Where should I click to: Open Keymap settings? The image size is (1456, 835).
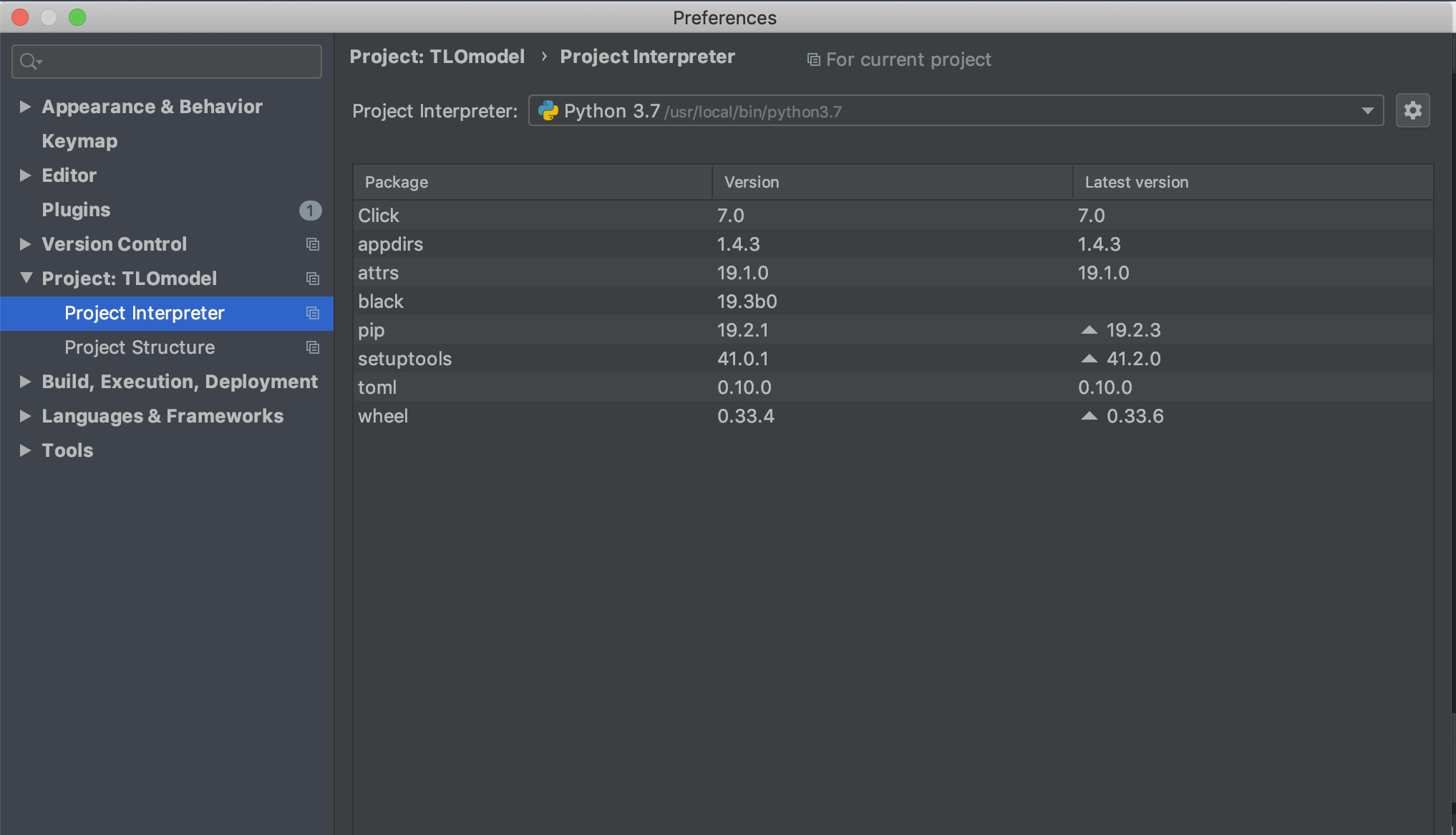coord(79,141)
